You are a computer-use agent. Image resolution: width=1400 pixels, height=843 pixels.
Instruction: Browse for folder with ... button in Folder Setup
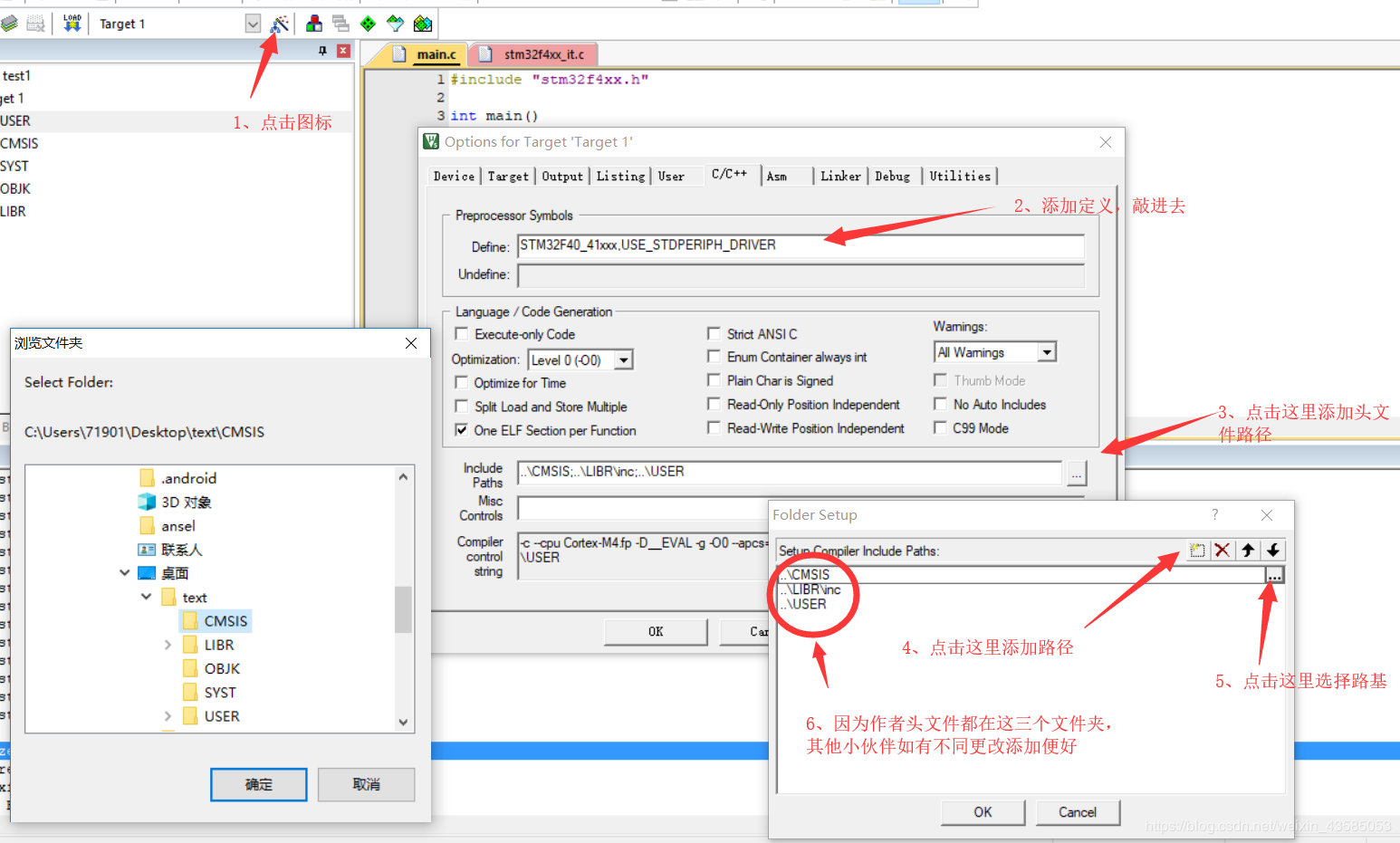click(1274, 575)
